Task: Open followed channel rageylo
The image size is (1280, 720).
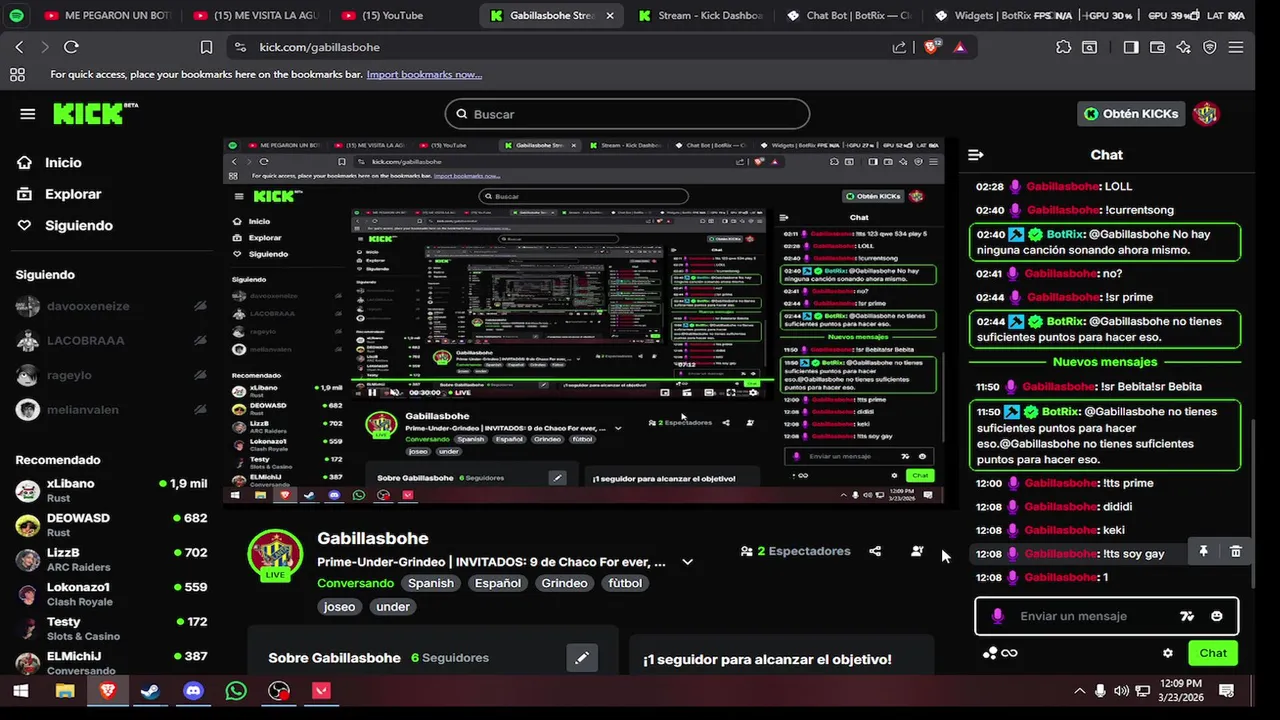Action: pos(111,375)
